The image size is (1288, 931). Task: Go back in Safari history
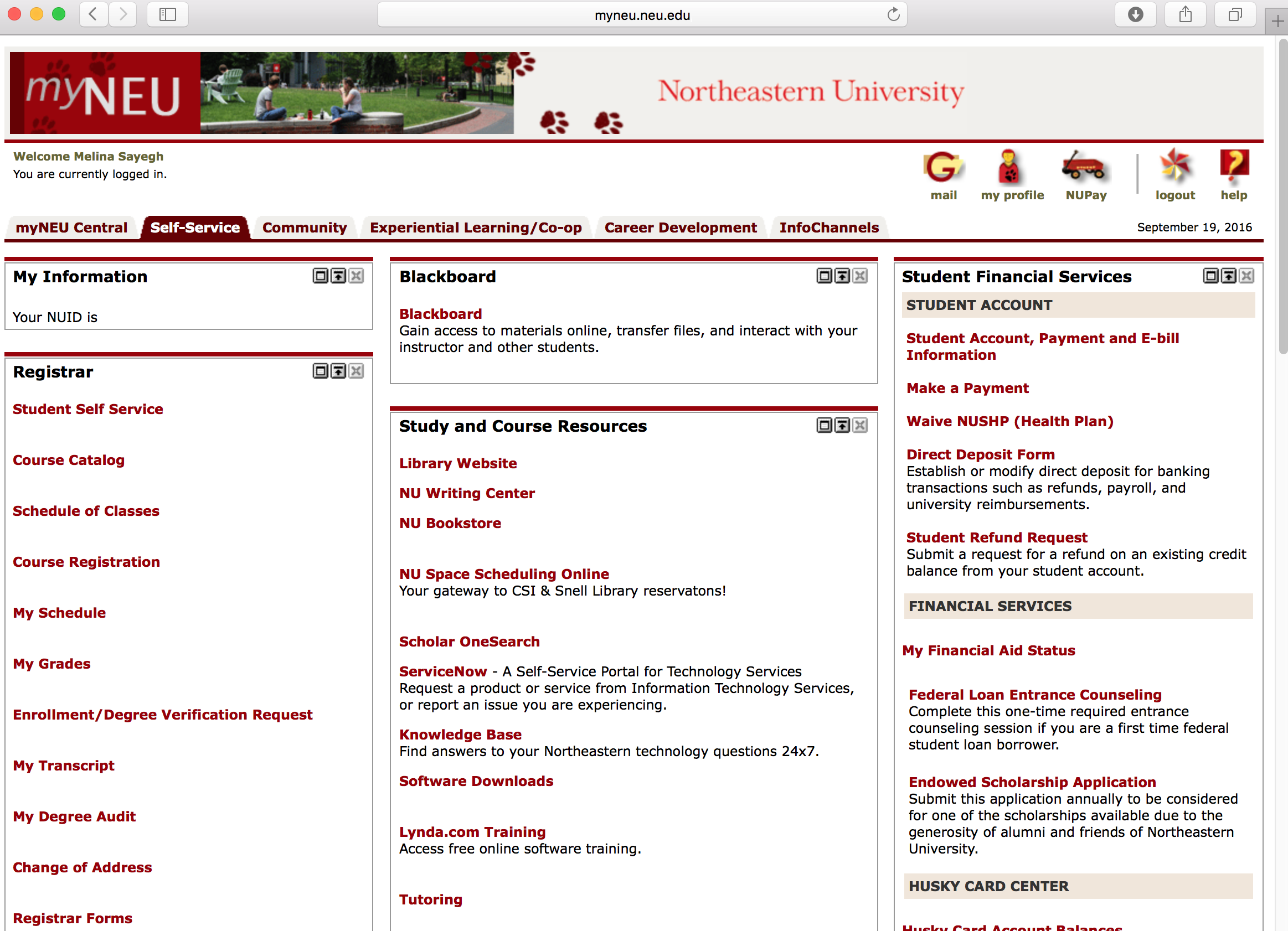point(93,14)
